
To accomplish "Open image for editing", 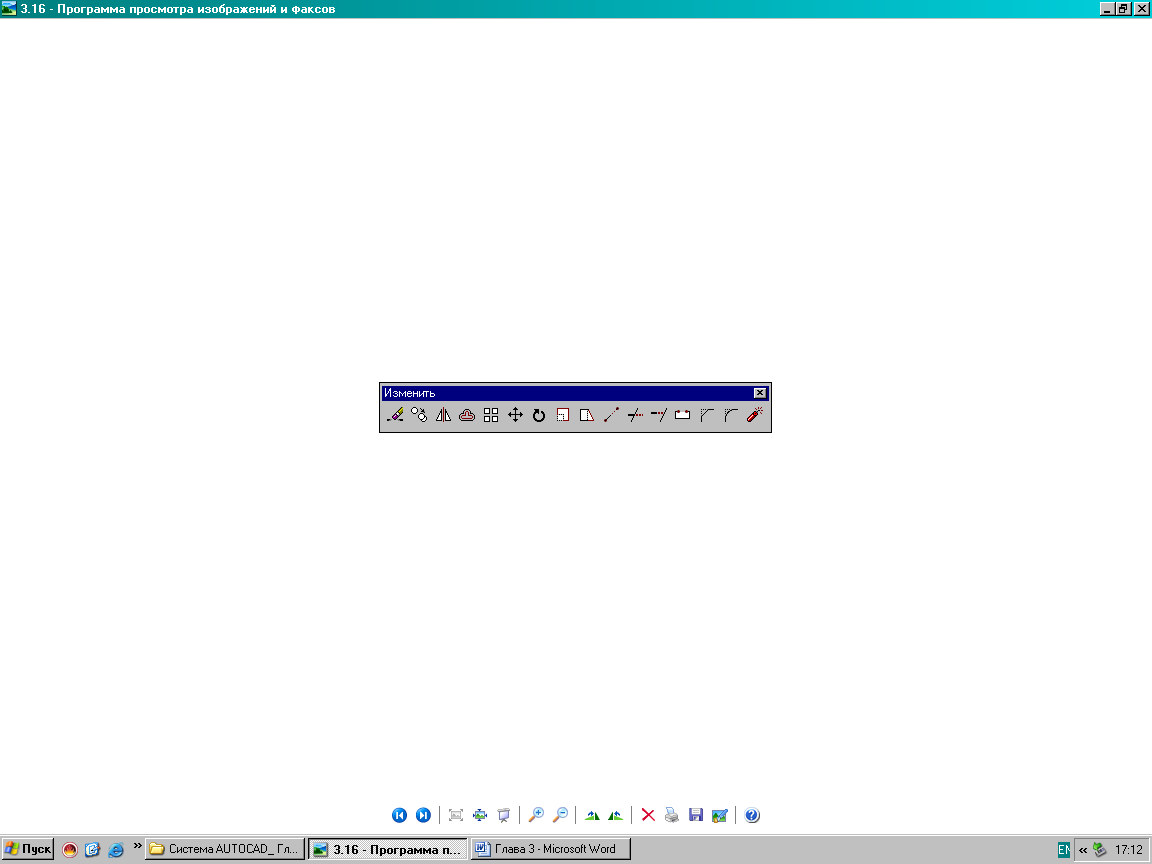I will (x=719, y=815).
